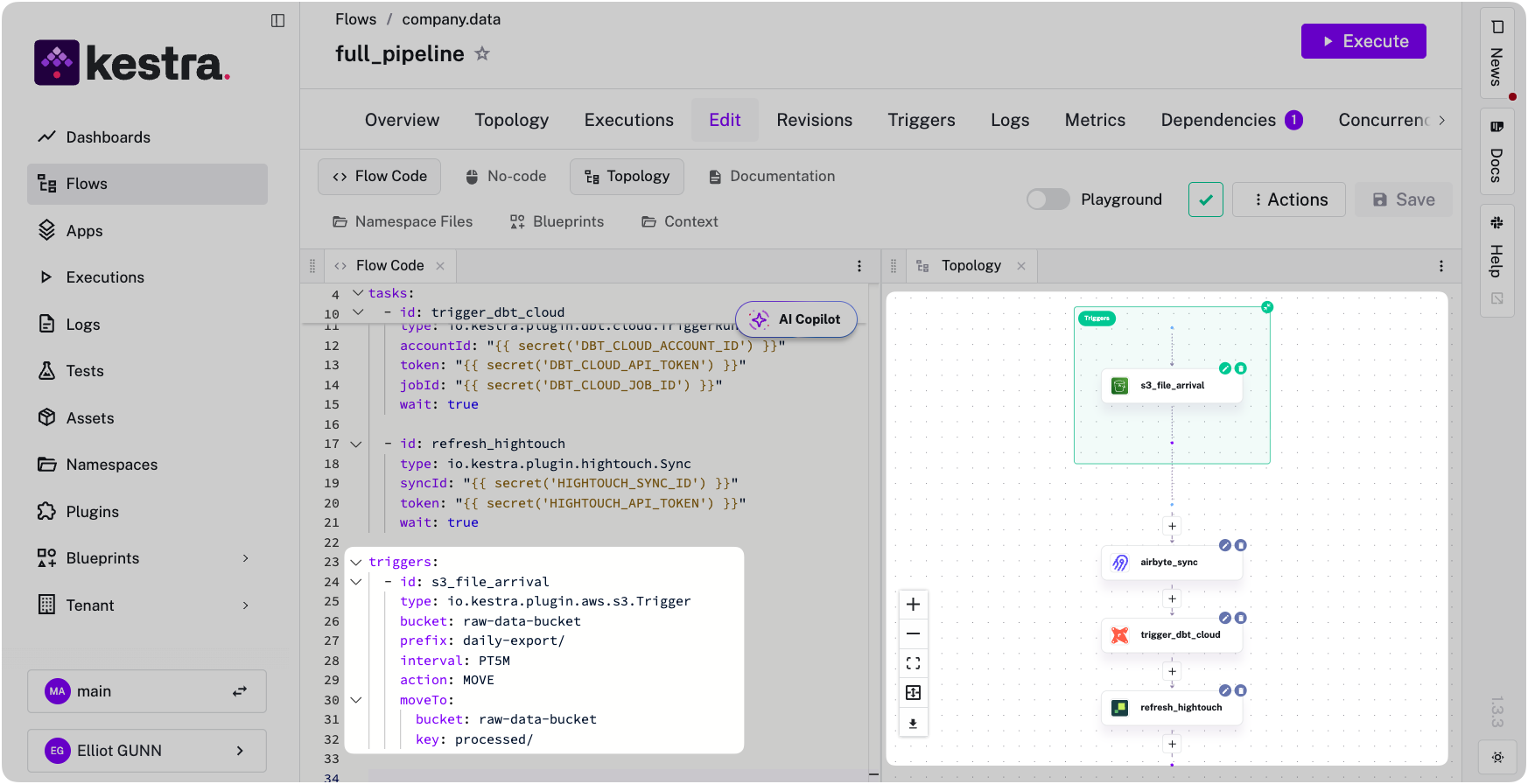Open the AI Copilot assistant
The height and width of the screenshot is (784, 1528).
tap(796, 319)
